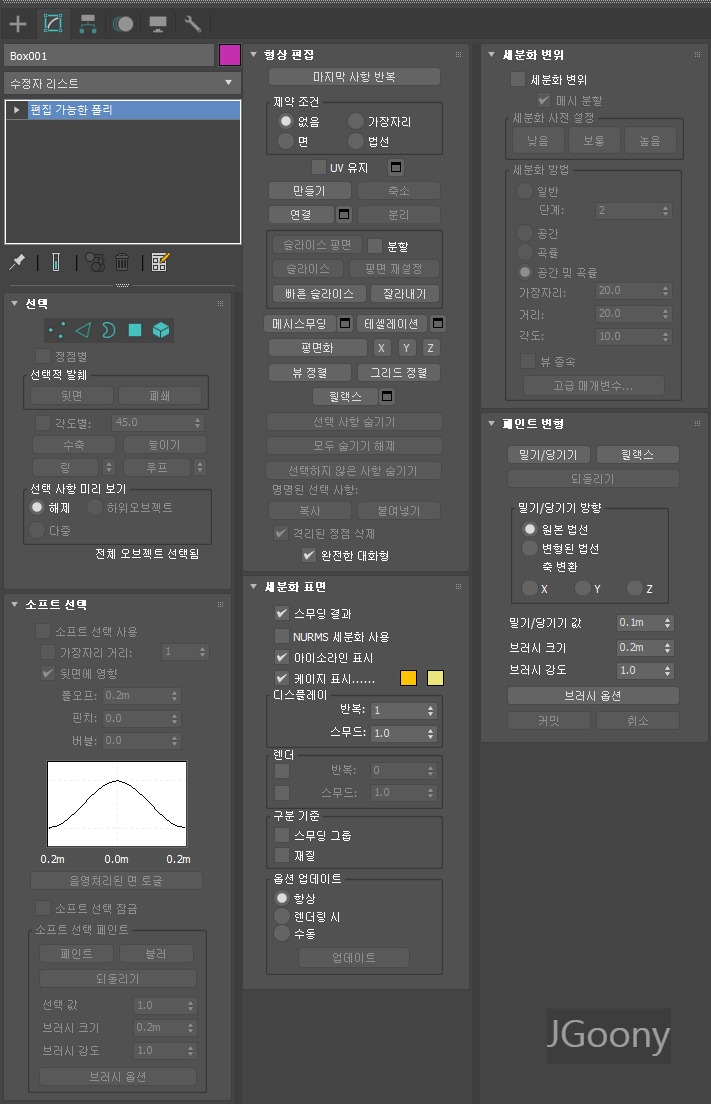Image resolution: width=711 pixels, height=1104 pixels.
Task: Select 렌더링 시 update option radio
Action: 282,916
